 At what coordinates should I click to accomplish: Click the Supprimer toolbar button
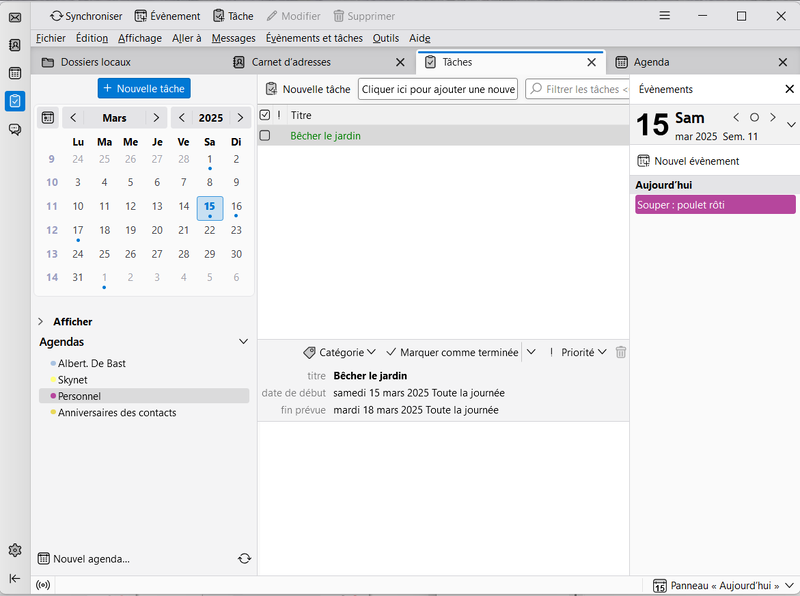[364, 16]
